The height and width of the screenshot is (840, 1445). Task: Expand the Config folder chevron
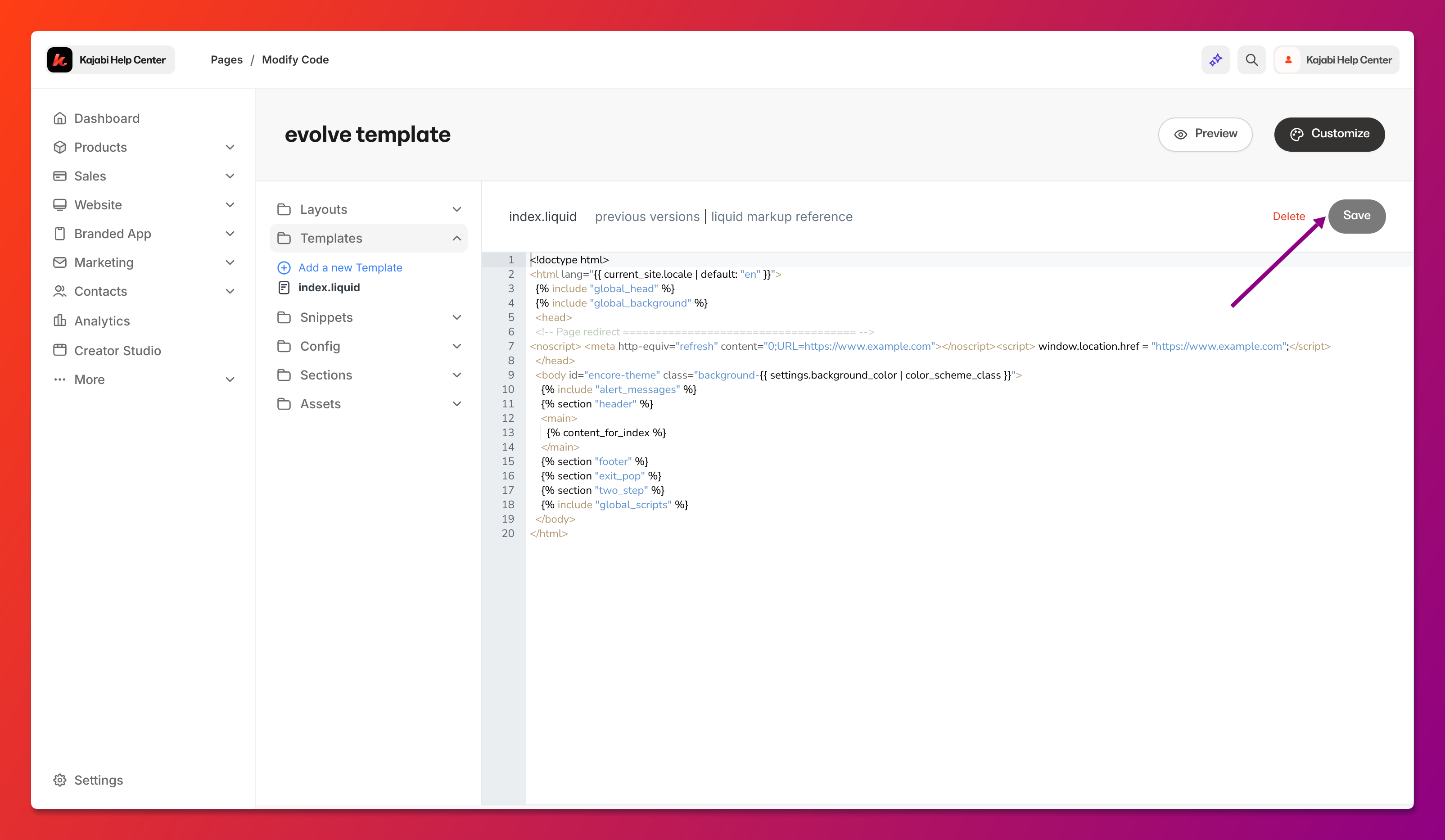tap(457, 346)
